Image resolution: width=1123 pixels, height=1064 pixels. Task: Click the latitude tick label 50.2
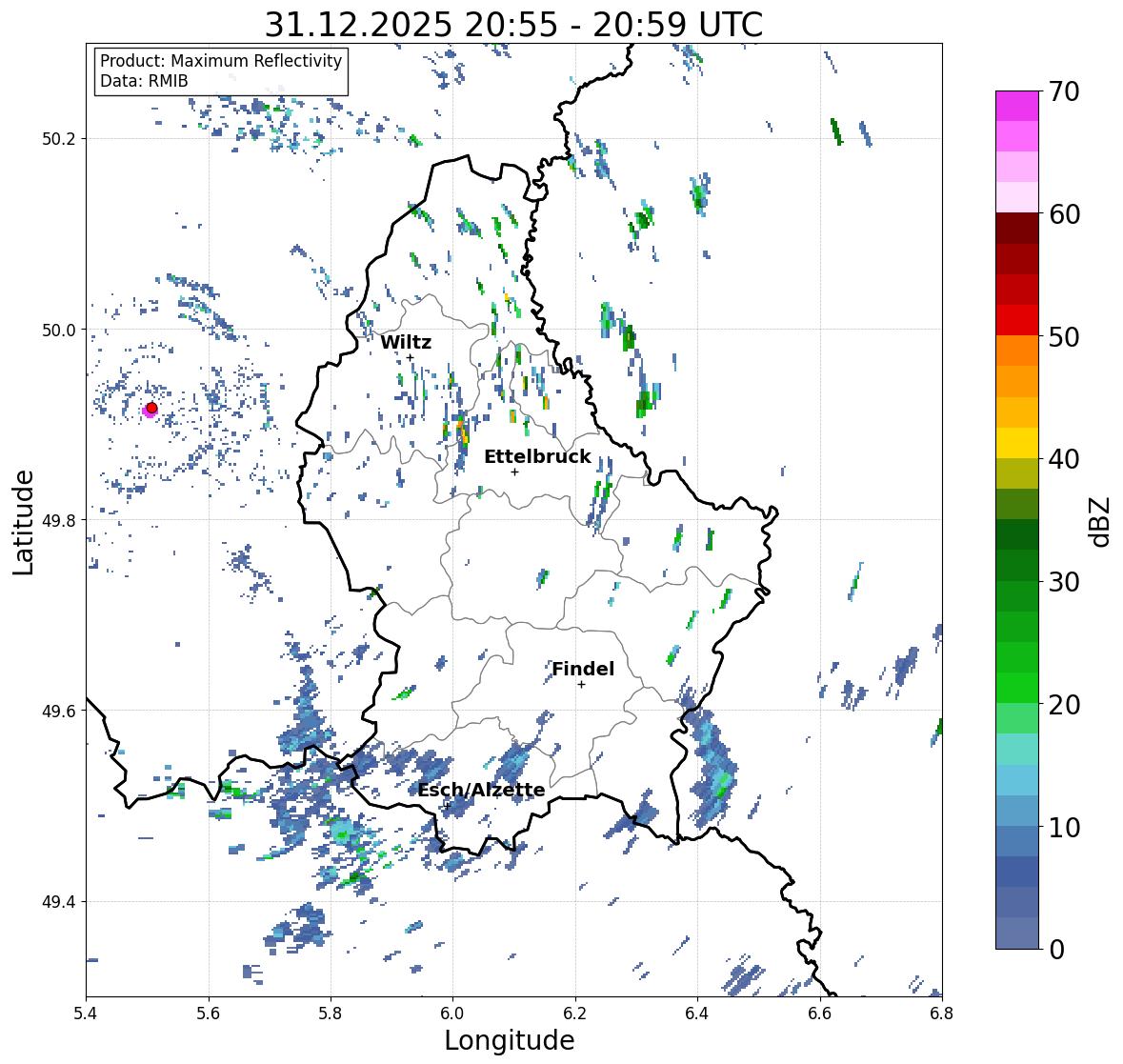pyautogui.click(x=59, y=139)
